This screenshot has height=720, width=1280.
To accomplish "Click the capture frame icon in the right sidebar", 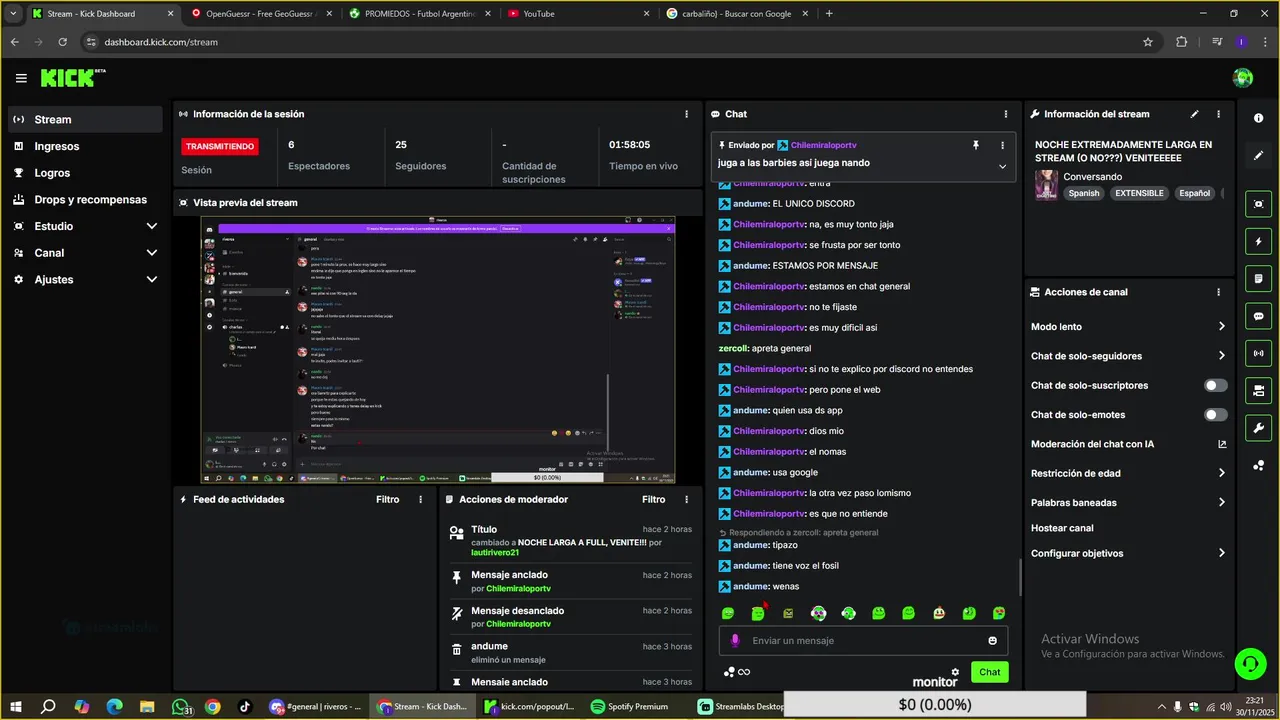I will pos(1258,204).
